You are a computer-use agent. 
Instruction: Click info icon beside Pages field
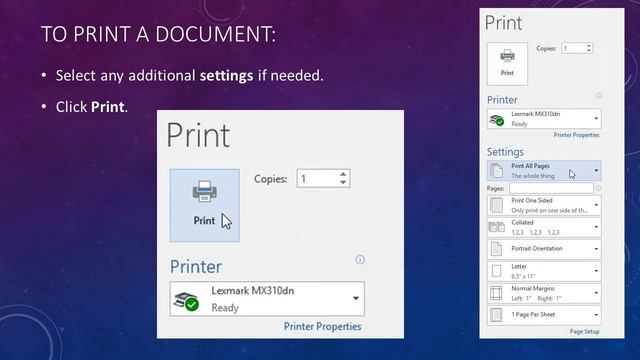click(598, 188)
